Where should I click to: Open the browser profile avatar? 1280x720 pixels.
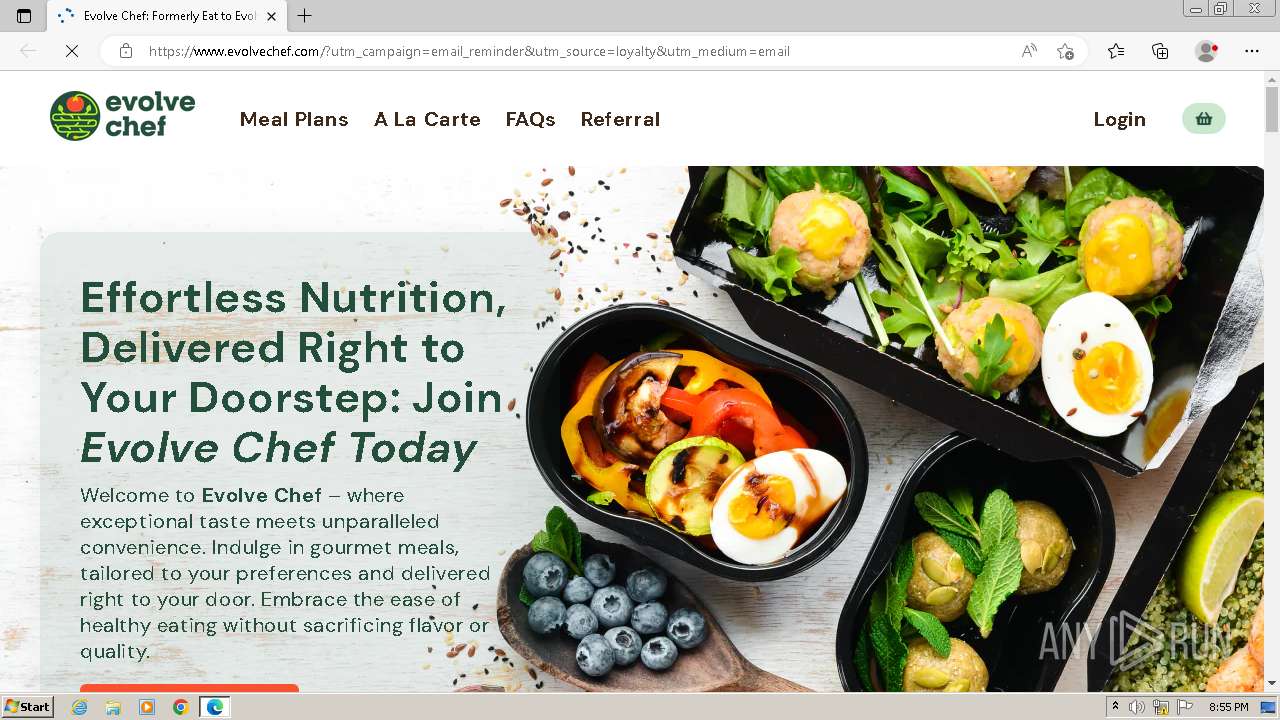[x=1206, y=51]
